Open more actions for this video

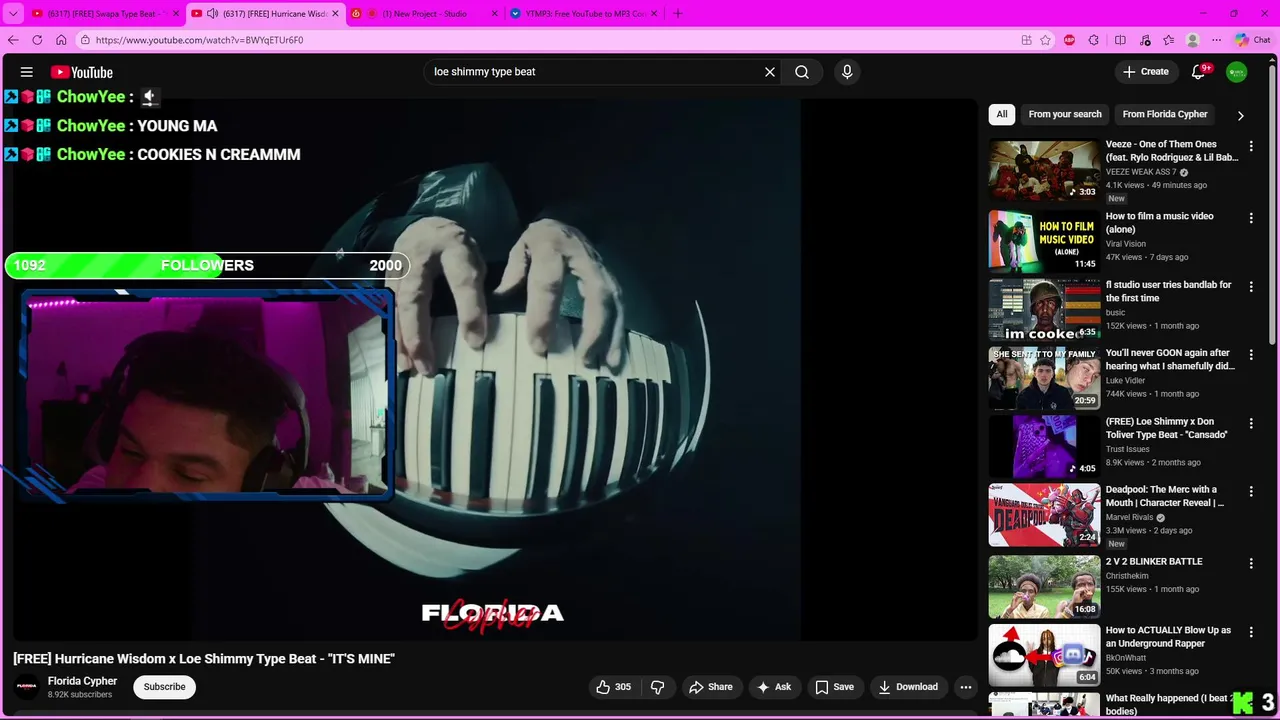(966, 687)
